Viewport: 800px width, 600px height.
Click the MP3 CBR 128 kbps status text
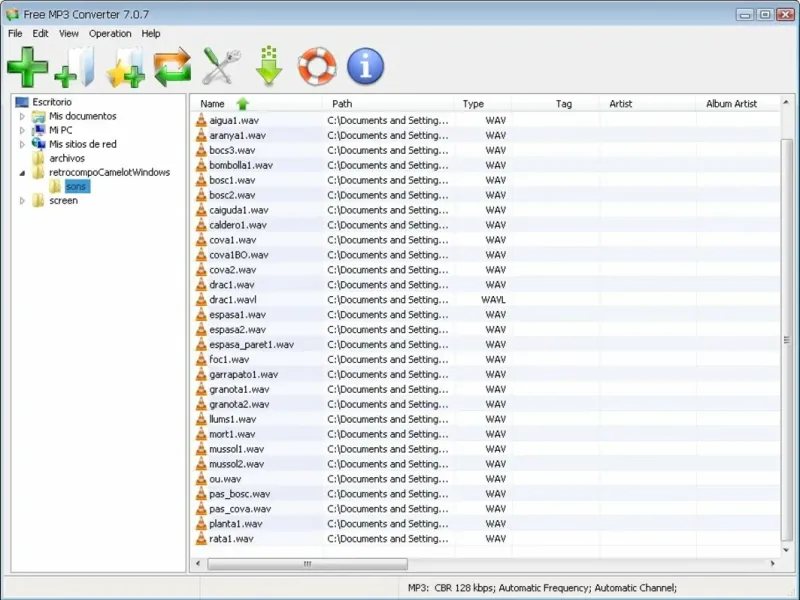542,588
